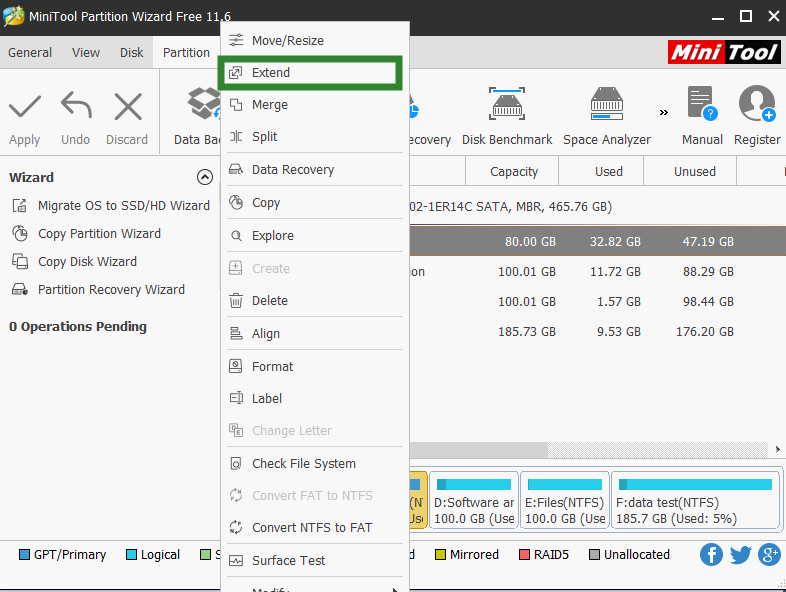Click the Mirrored legend swatch
The height and width of the screenshot is (592, 786).
tap(440, 554)
